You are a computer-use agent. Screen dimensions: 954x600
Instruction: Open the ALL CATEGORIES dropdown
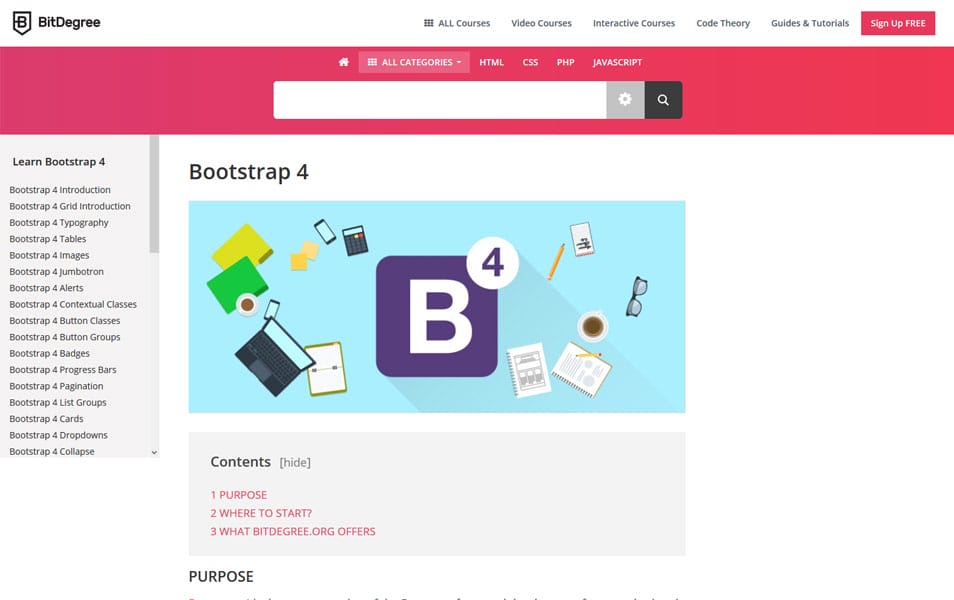(414, 62)
